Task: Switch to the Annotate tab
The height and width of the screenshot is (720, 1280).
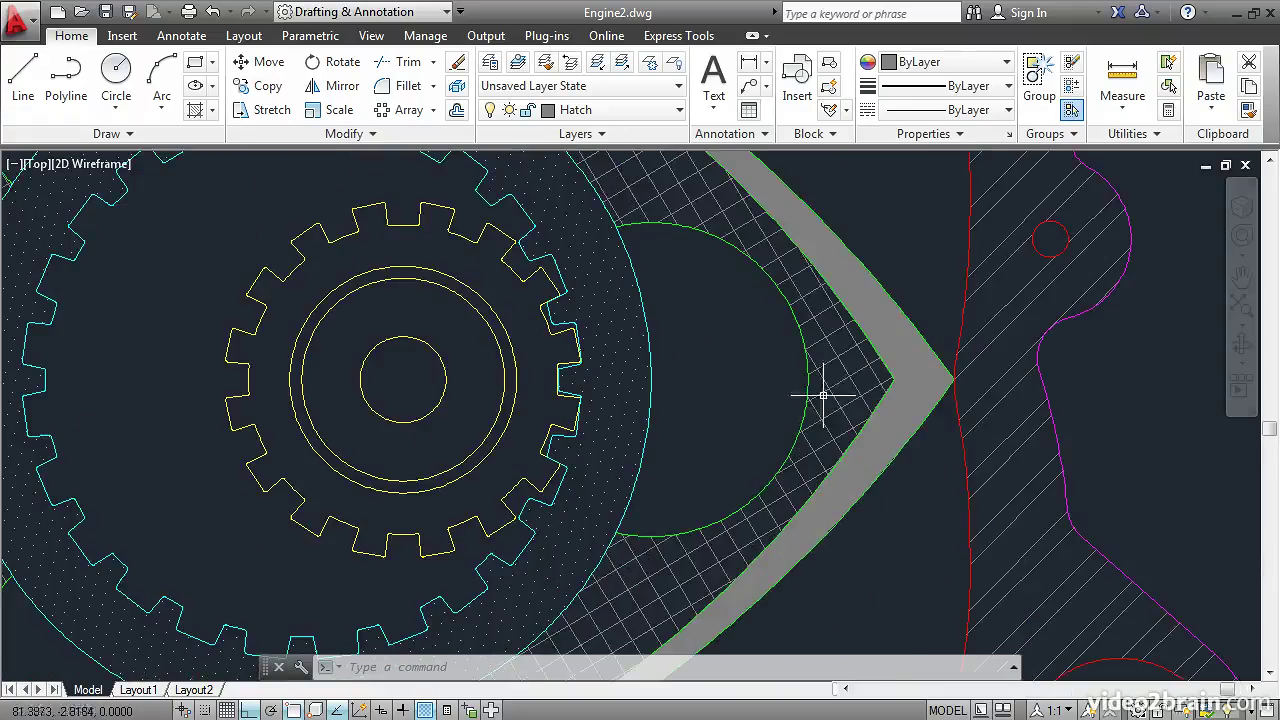Action: click(x=182, y=36)
